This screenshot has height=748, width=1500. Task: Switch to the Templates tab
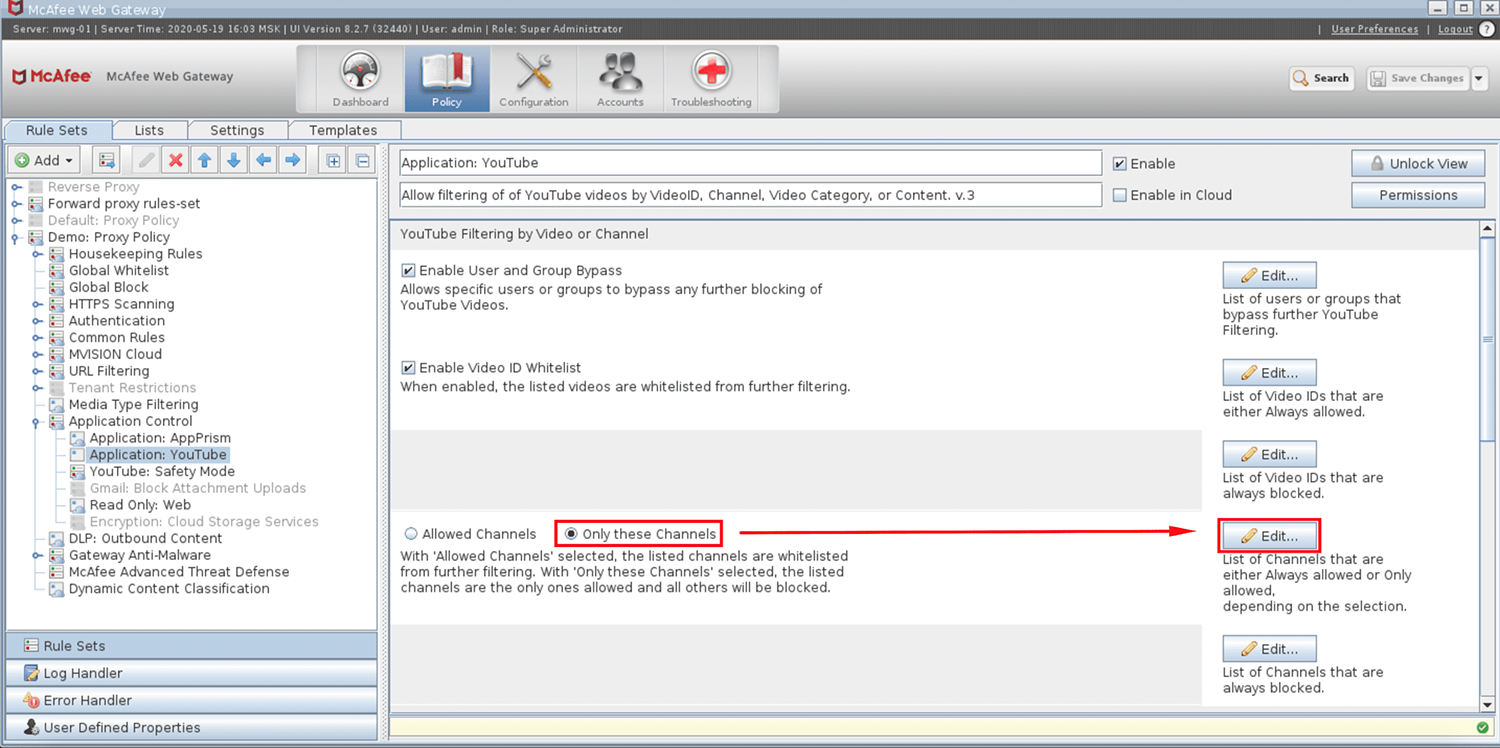343,130
